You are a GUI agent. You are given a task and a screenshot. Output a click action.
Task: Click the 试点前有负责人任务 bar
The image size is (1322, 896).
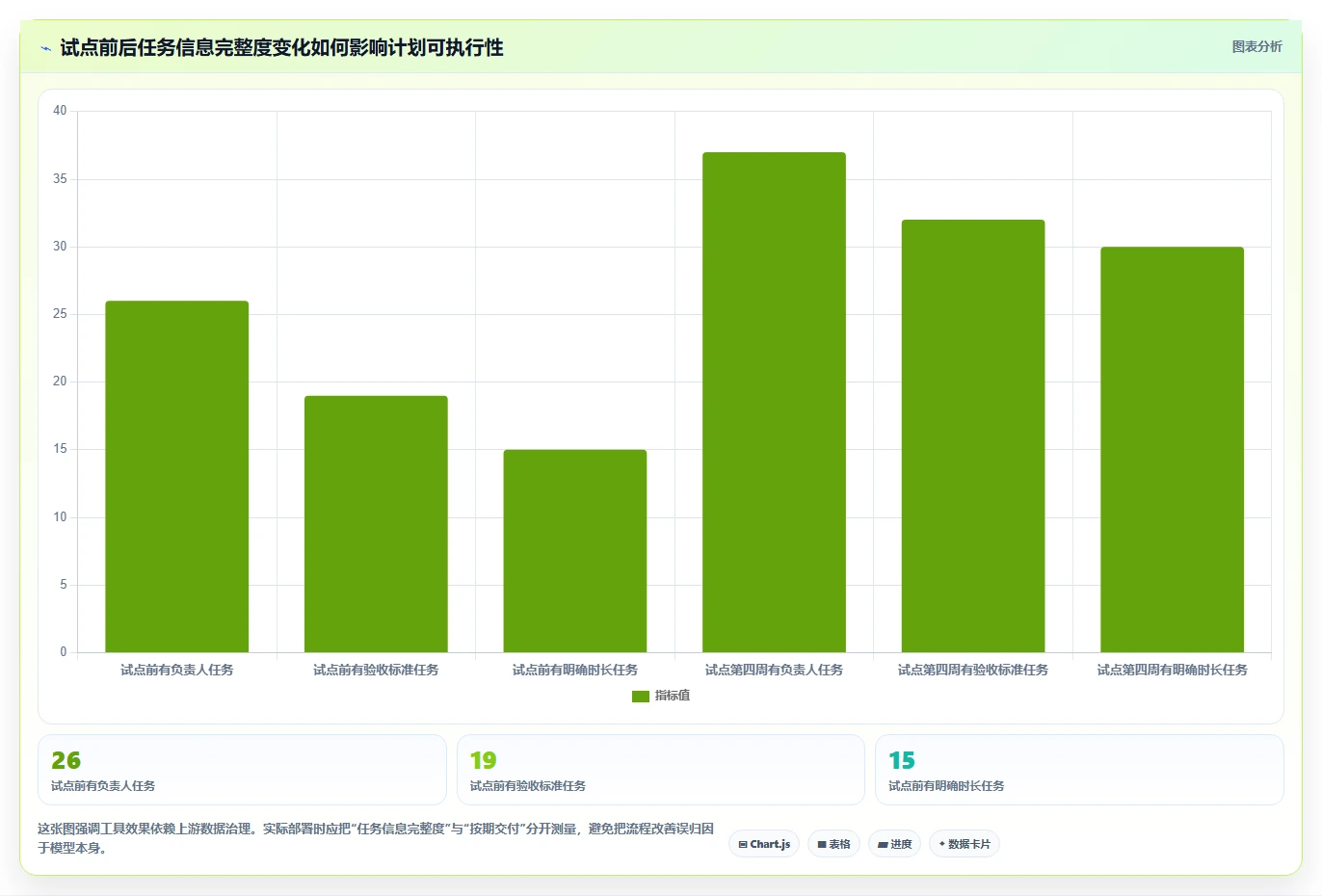tap(177, 477)
